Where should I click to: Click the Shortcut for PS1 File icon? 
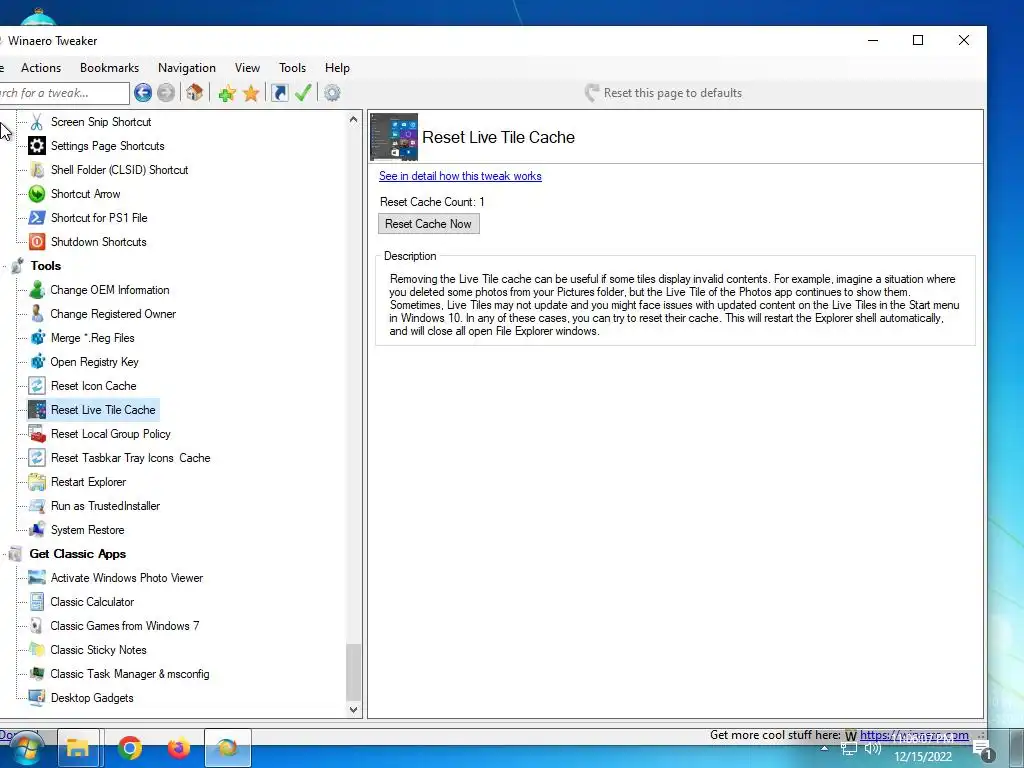click(37, 217)
